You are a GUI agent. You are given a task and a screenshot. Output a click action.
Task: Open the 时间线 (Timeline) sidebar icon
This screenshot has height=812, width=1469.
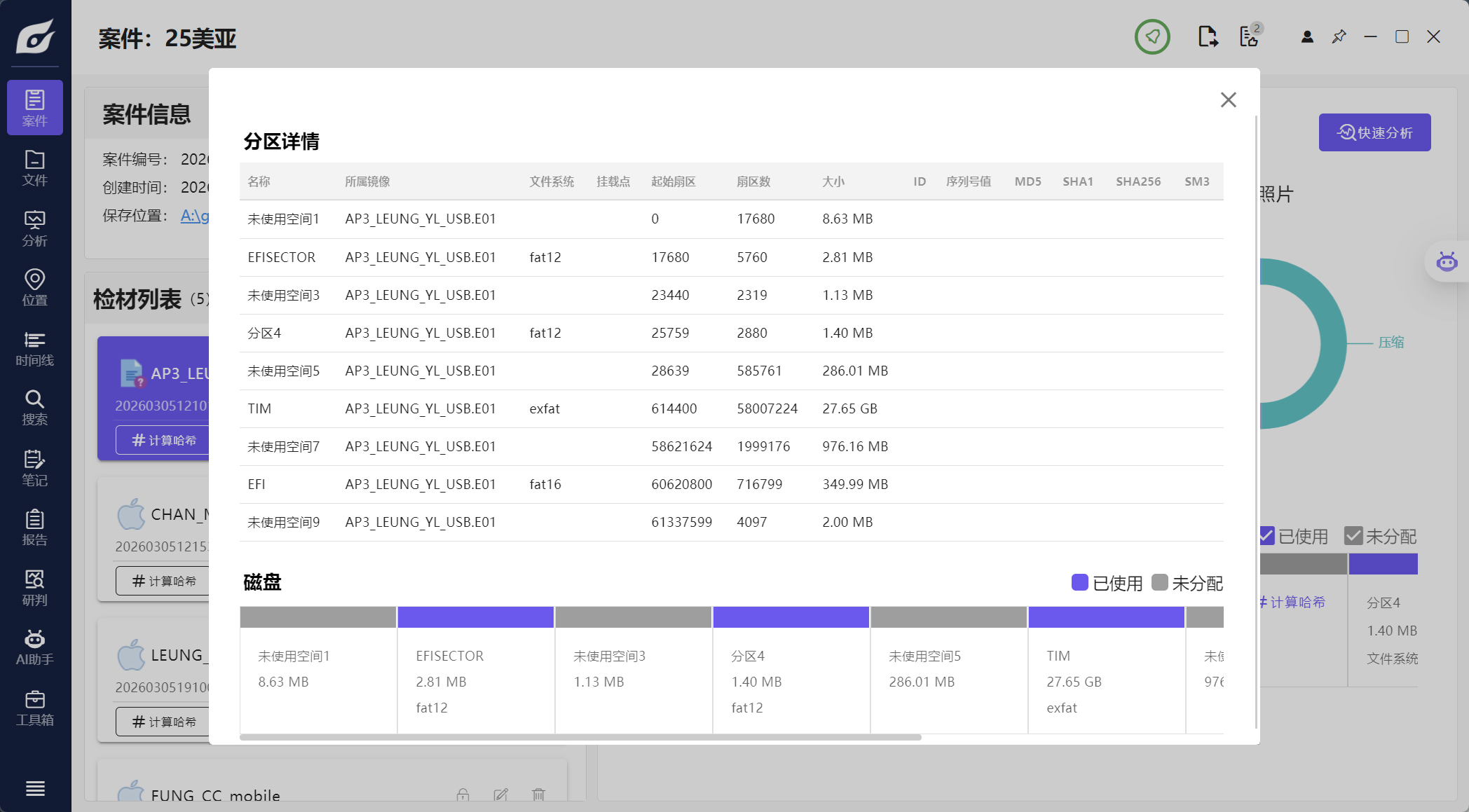coord(34,348)
